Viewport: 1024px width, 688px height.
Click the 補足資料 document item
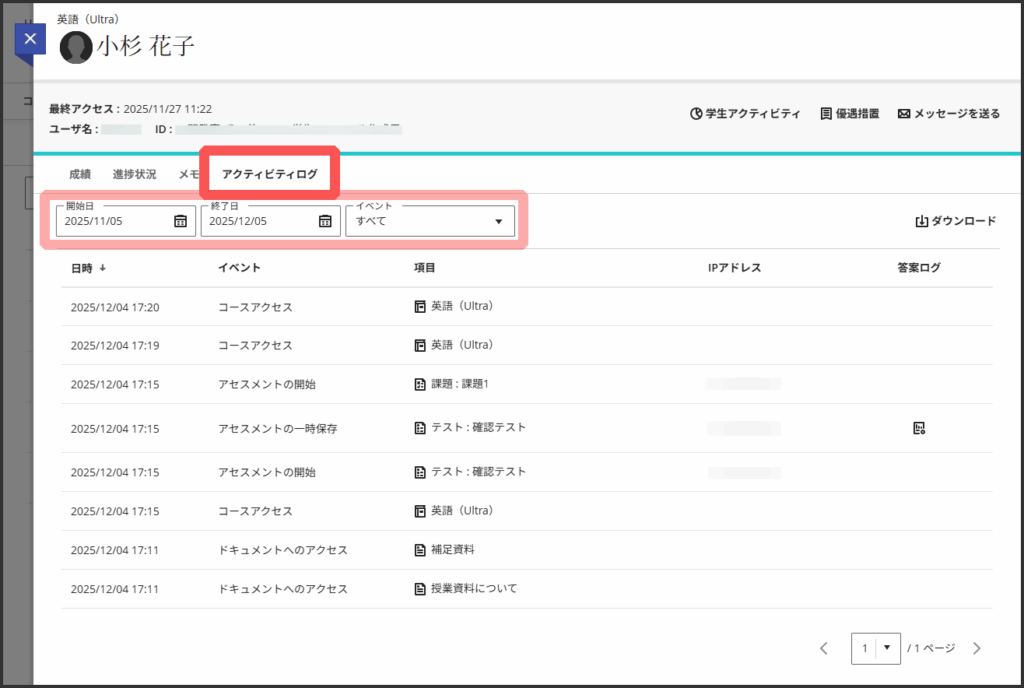click(x=452, y=550)
